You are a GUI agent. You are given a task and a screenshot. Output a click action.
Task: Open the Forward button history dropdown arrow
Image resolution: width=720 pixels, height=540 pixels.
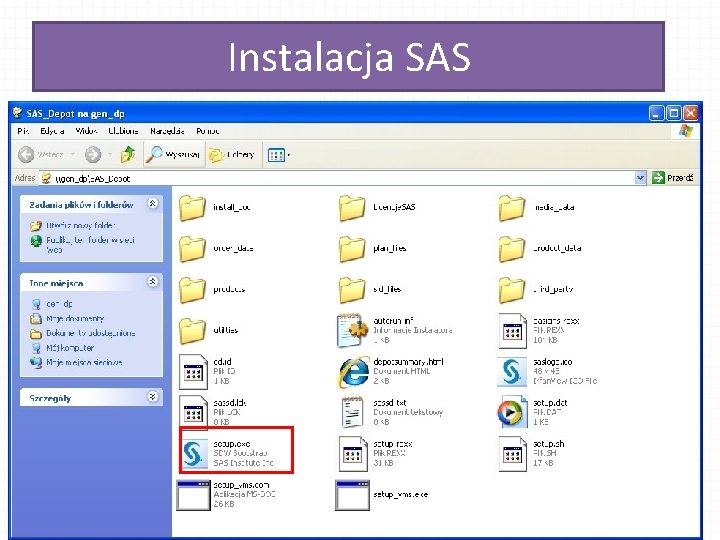coord(110,154)
